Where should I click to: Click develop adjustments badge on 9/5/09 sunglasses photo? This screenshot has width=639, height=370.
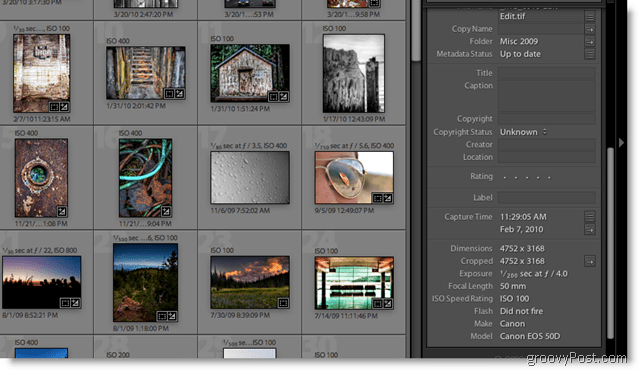coord(388,198)
